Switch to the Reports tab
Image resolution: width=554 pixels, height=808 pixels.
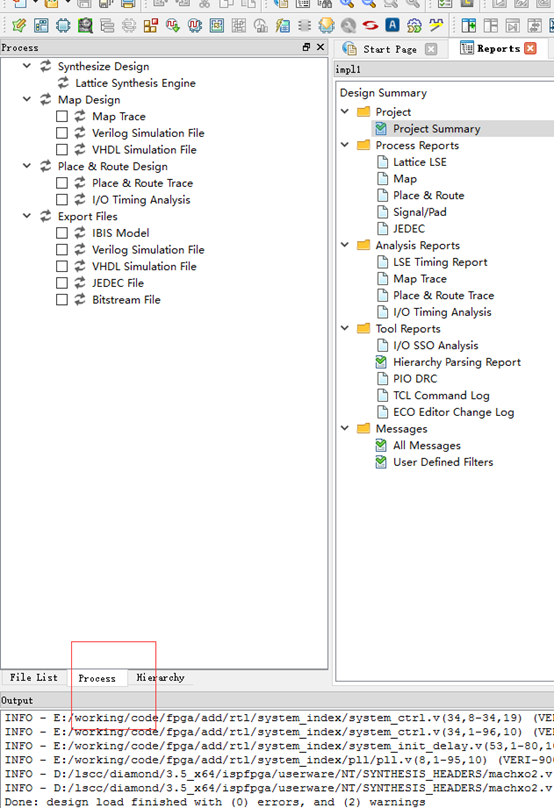[499, 48]
